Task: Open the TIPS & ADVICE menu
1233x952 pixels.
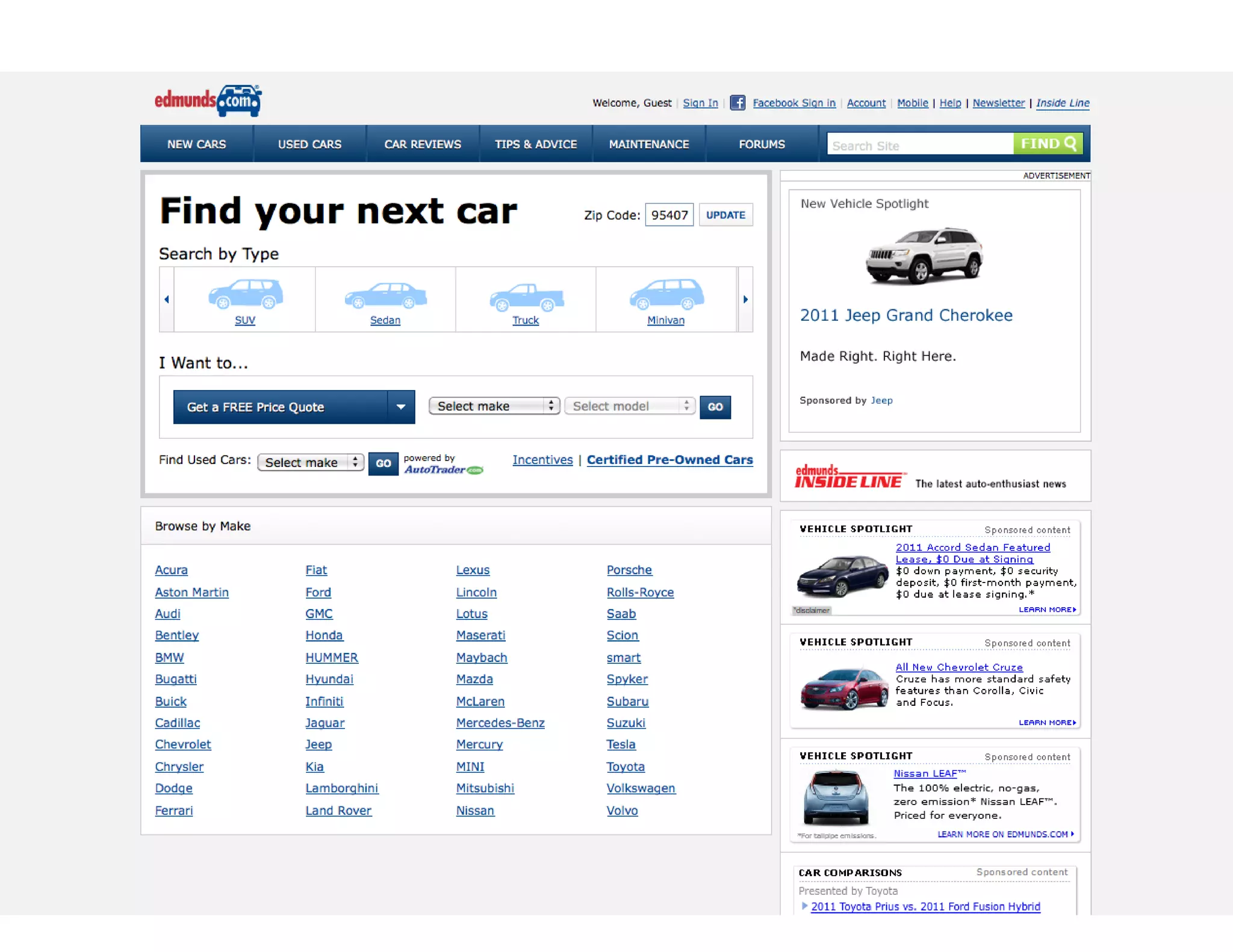Action: [x=536, y=144]
